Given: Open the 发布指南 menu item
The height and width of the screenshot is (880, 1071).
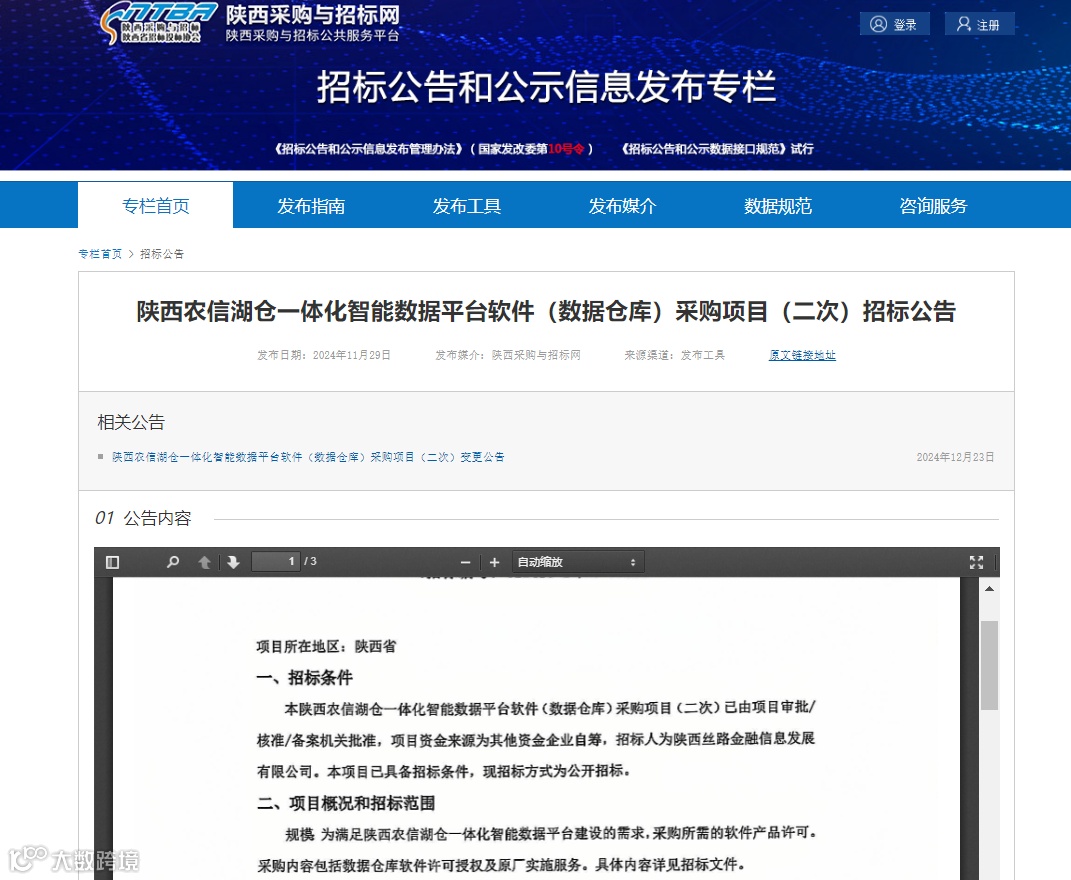Looking at the screenshot, I should pos(311,206).
